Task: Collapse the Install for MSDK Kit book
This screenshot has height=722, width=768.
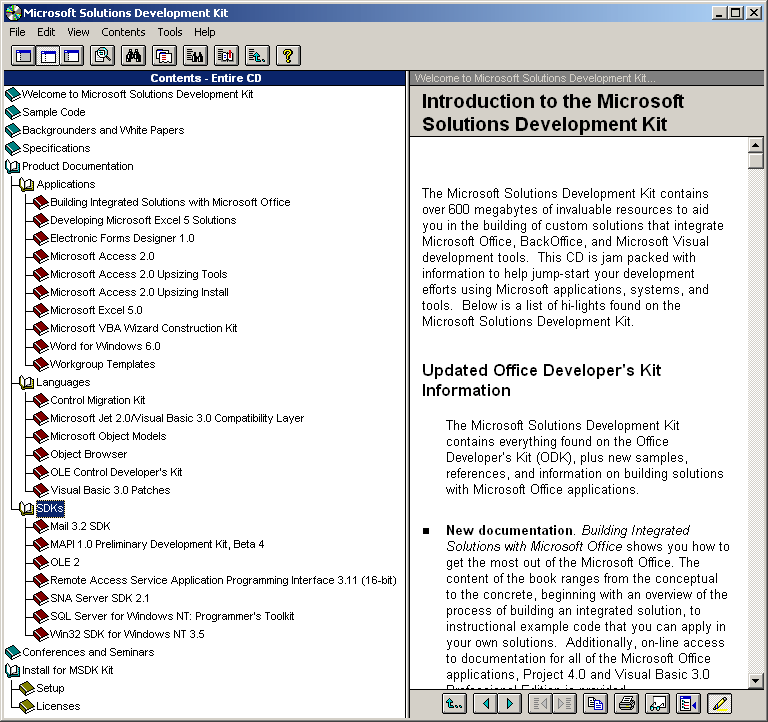Action: pyautogui.click(x=13, y=670)
